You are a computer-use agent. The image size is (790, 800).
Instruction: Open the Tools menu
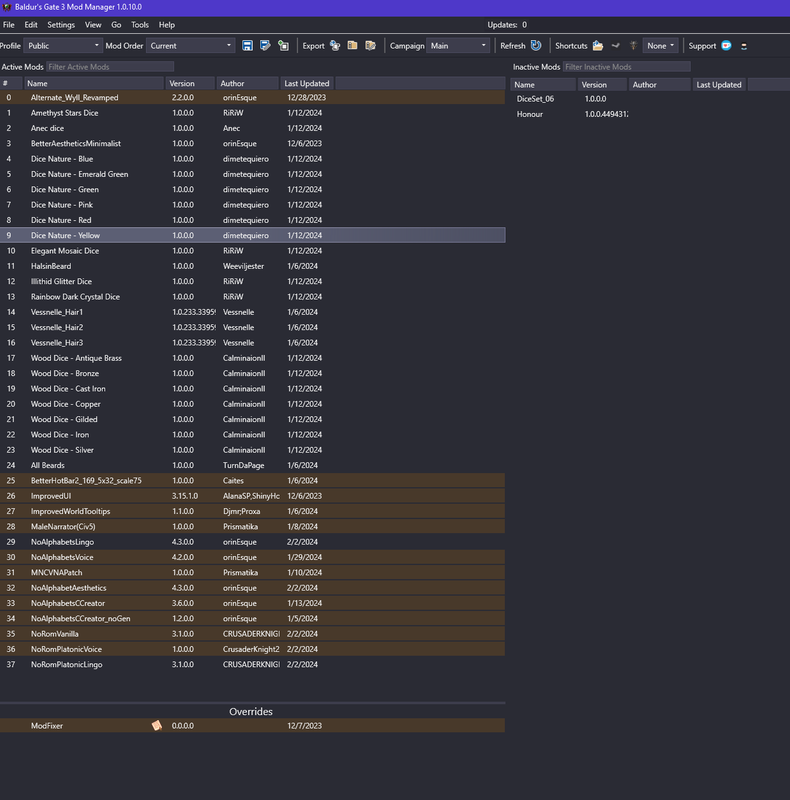(x=140, y=24)
